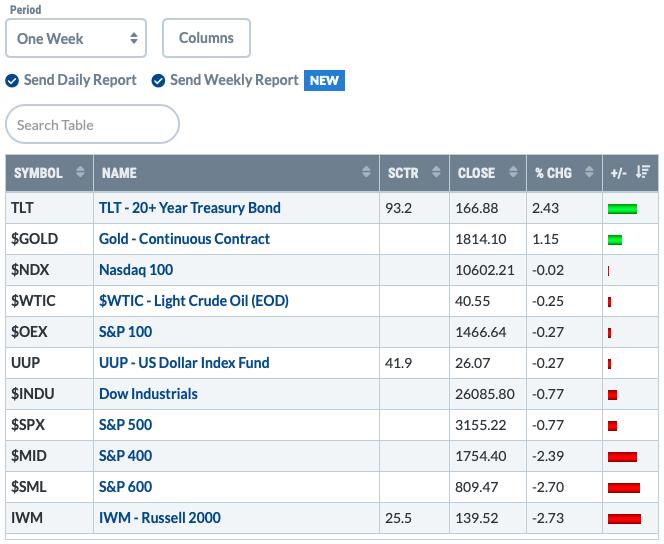664x544 pixels.
Task: Click close value 3155.22
Action: [481, 425]
